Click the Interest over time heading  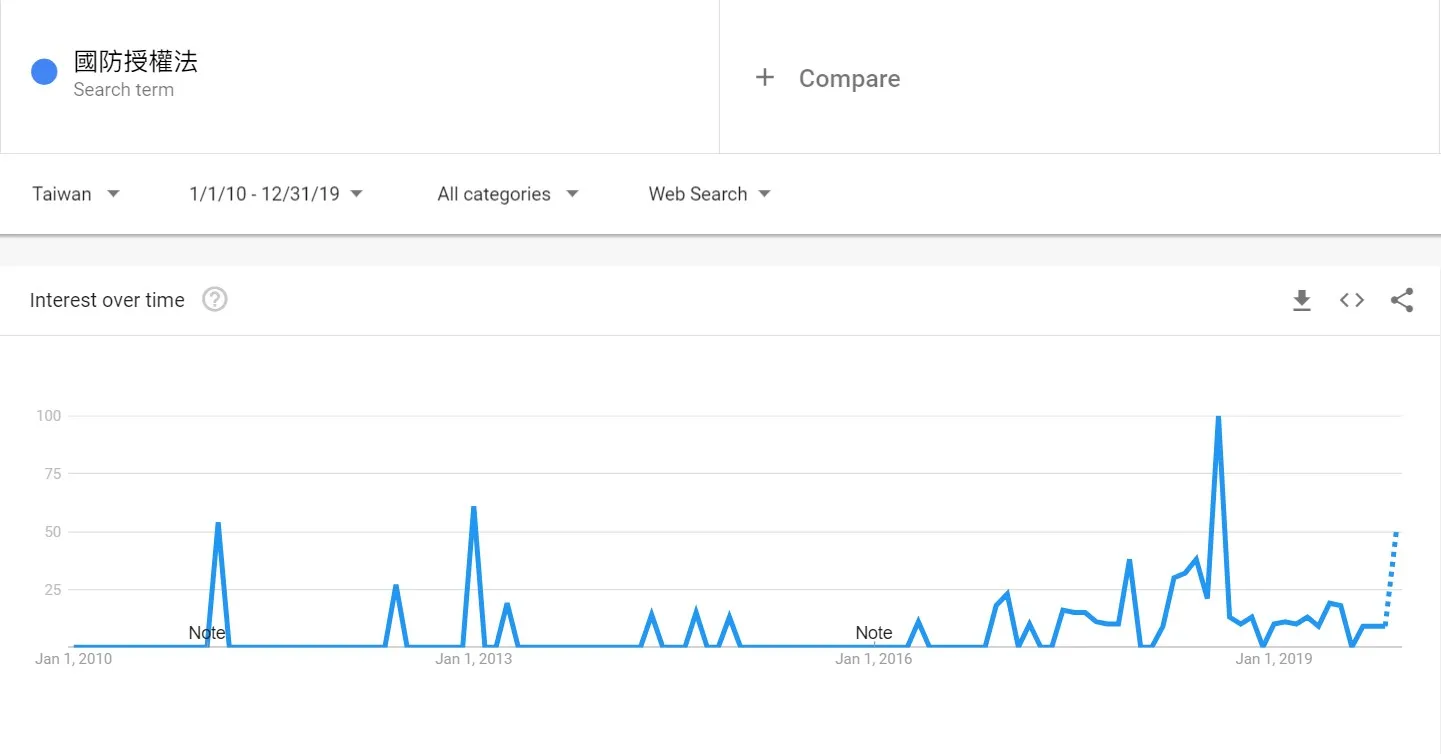pyautogui.click(x=107, y=300)
